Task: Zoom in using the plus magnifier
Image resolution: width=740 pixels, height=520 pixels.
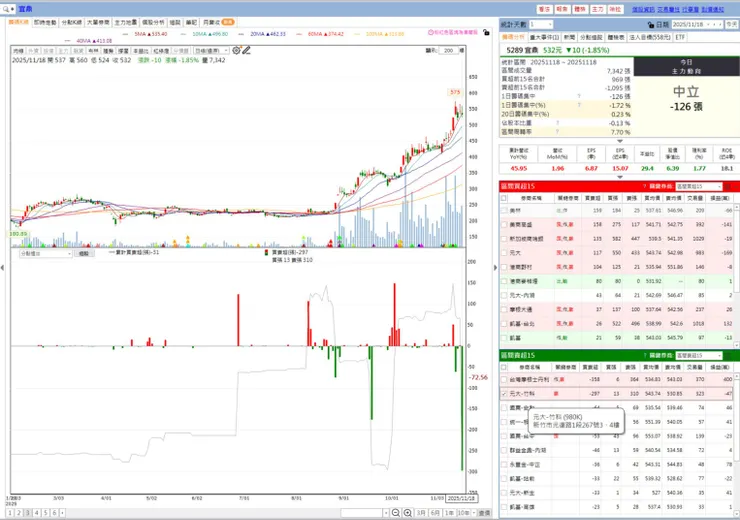Action: (x=408, y=513)
